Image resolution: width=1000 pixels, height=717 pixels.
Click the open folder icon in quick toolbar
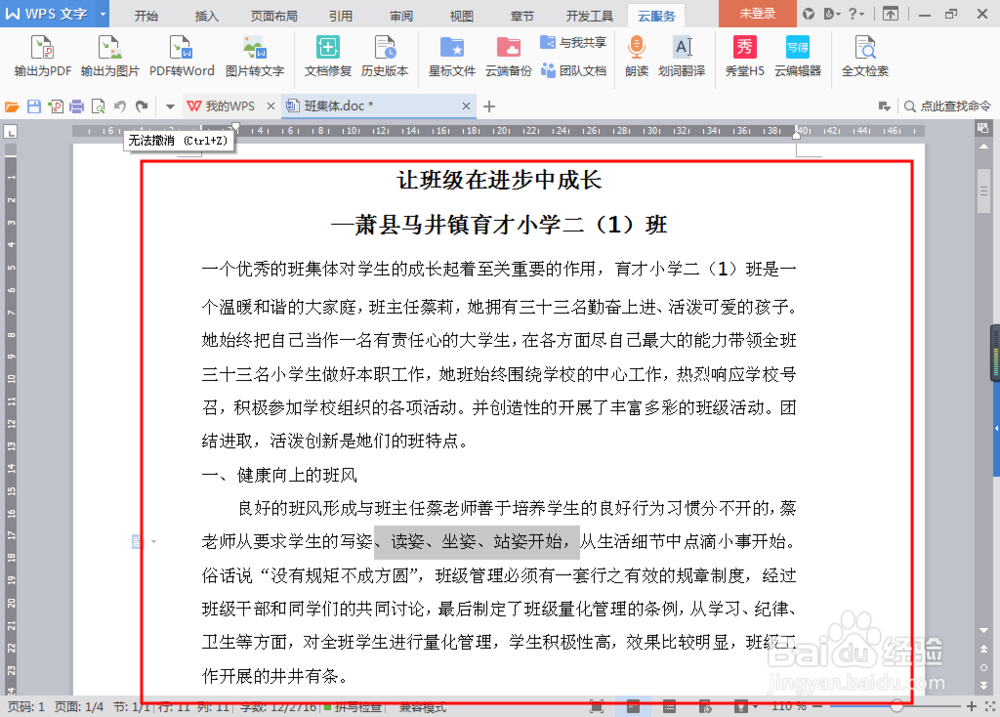click(11, 107)
